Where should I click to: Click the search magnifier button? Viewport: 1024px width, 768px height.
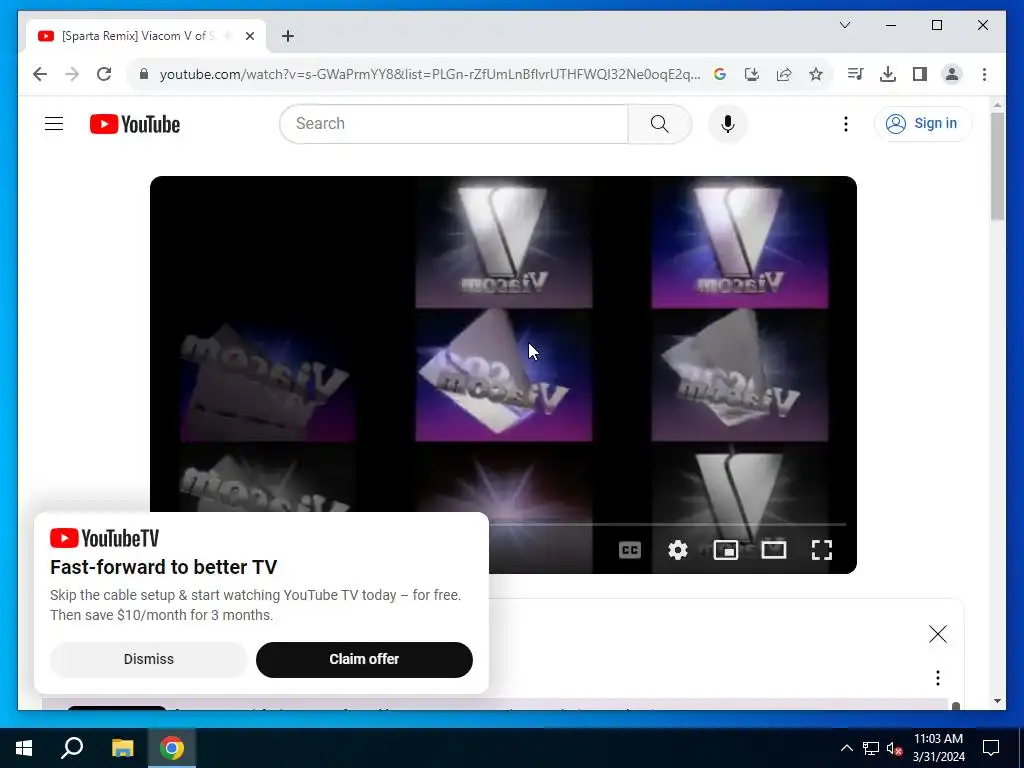[660, 123]
